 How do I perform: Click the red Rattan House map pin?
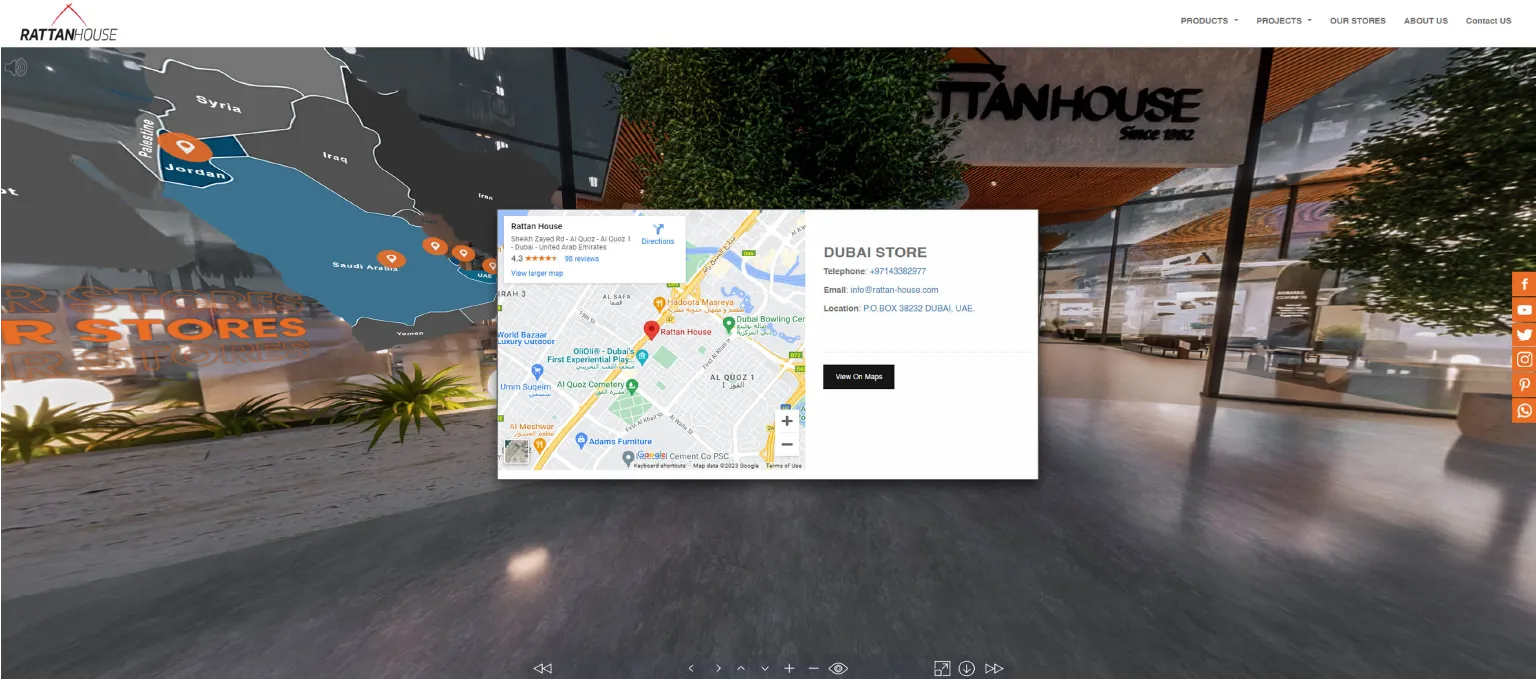click(x=651, y=329)
